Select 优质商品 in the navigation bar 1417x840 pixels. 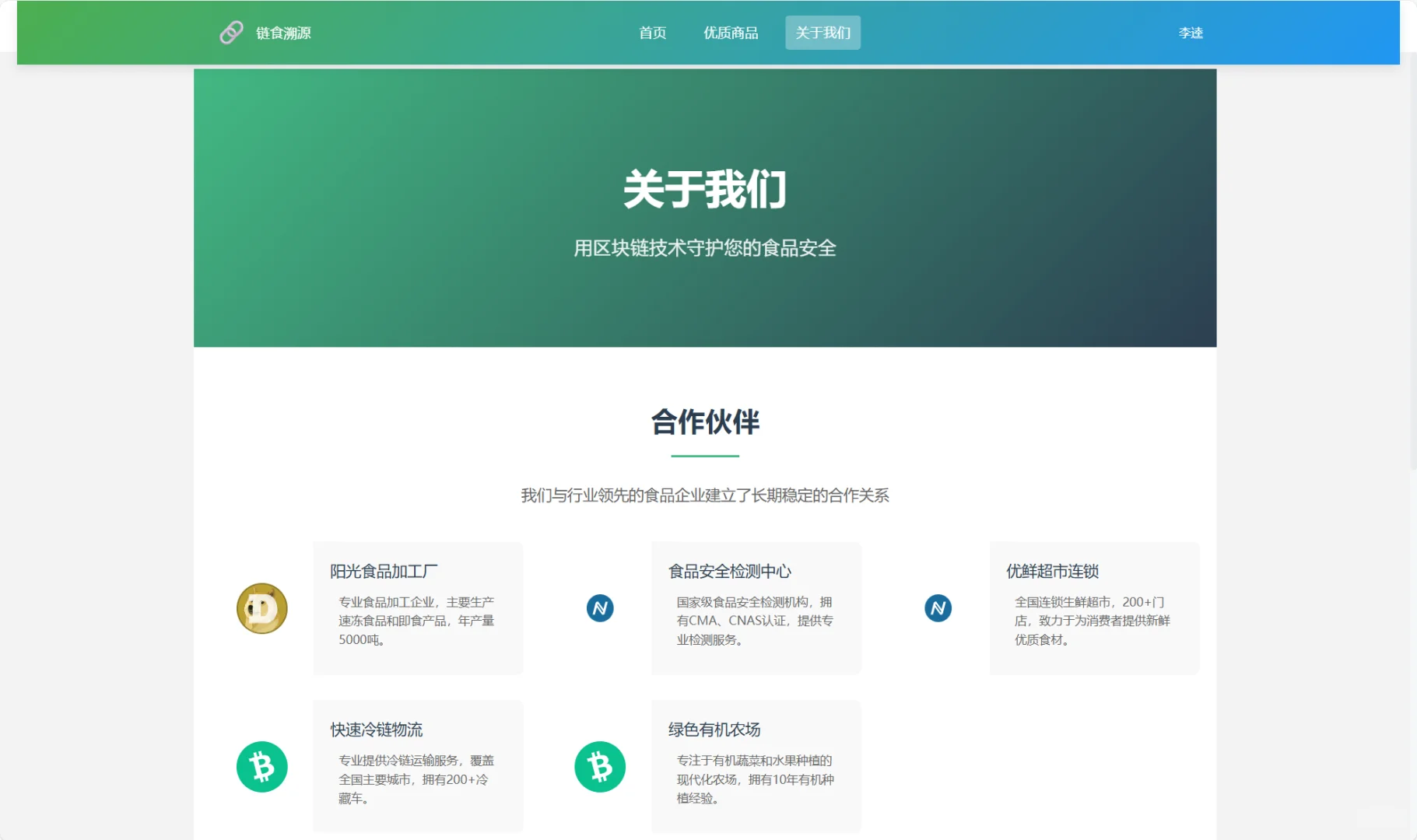731,32
